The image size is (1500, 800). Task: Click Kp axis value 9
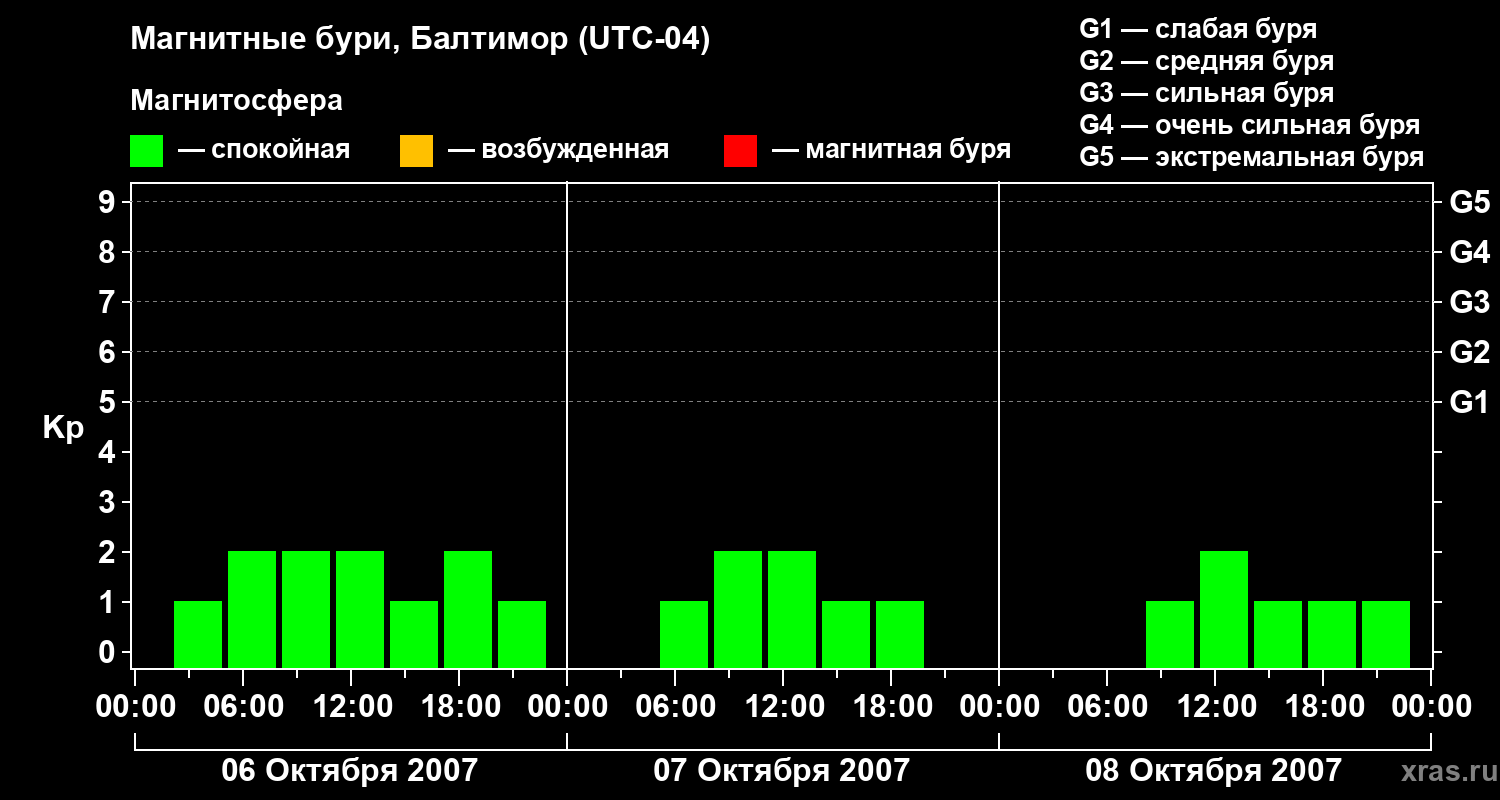108,202
